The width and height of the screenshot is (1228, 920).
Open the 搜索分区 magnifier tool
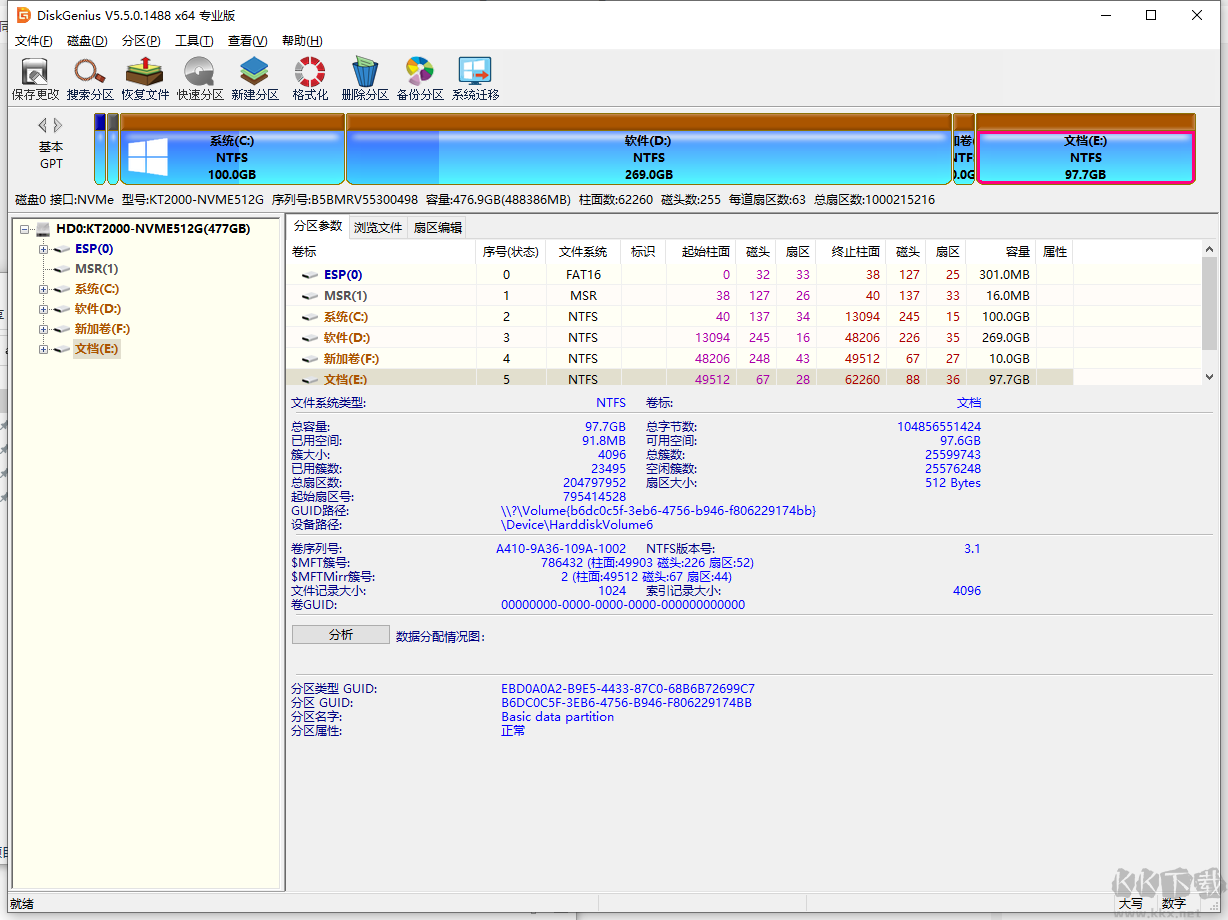tap(90, 79)
